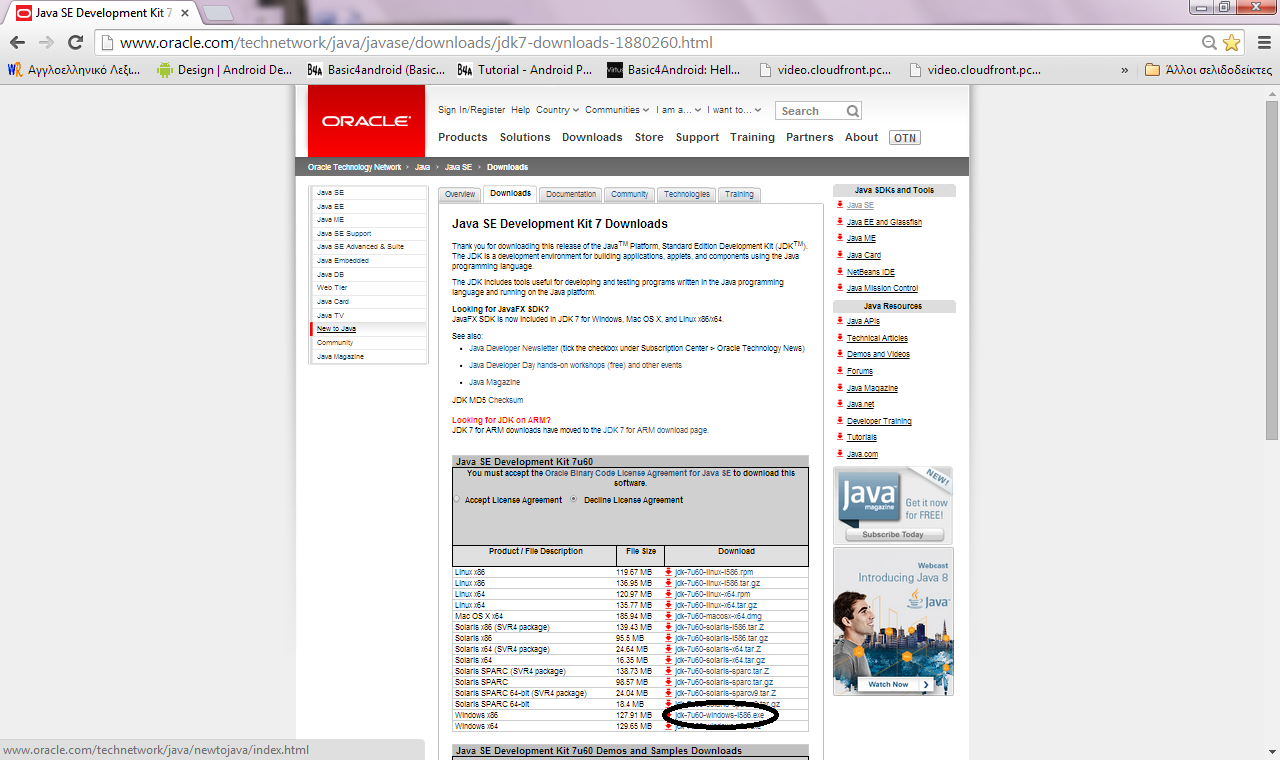The height and width of the screenshot is (760, 1280).
Task: Select Accept License Agreement radio button
Action: click(457, 499)
